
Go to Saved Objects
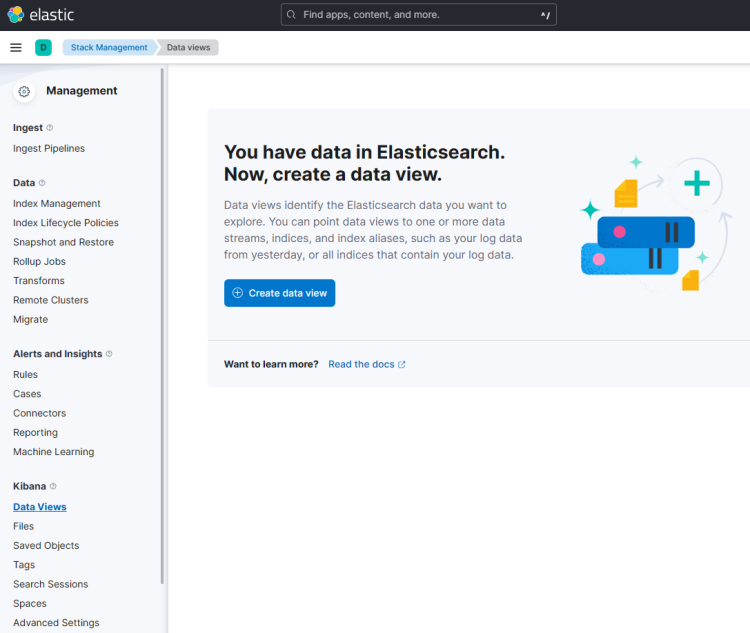[x=46, y=545]
